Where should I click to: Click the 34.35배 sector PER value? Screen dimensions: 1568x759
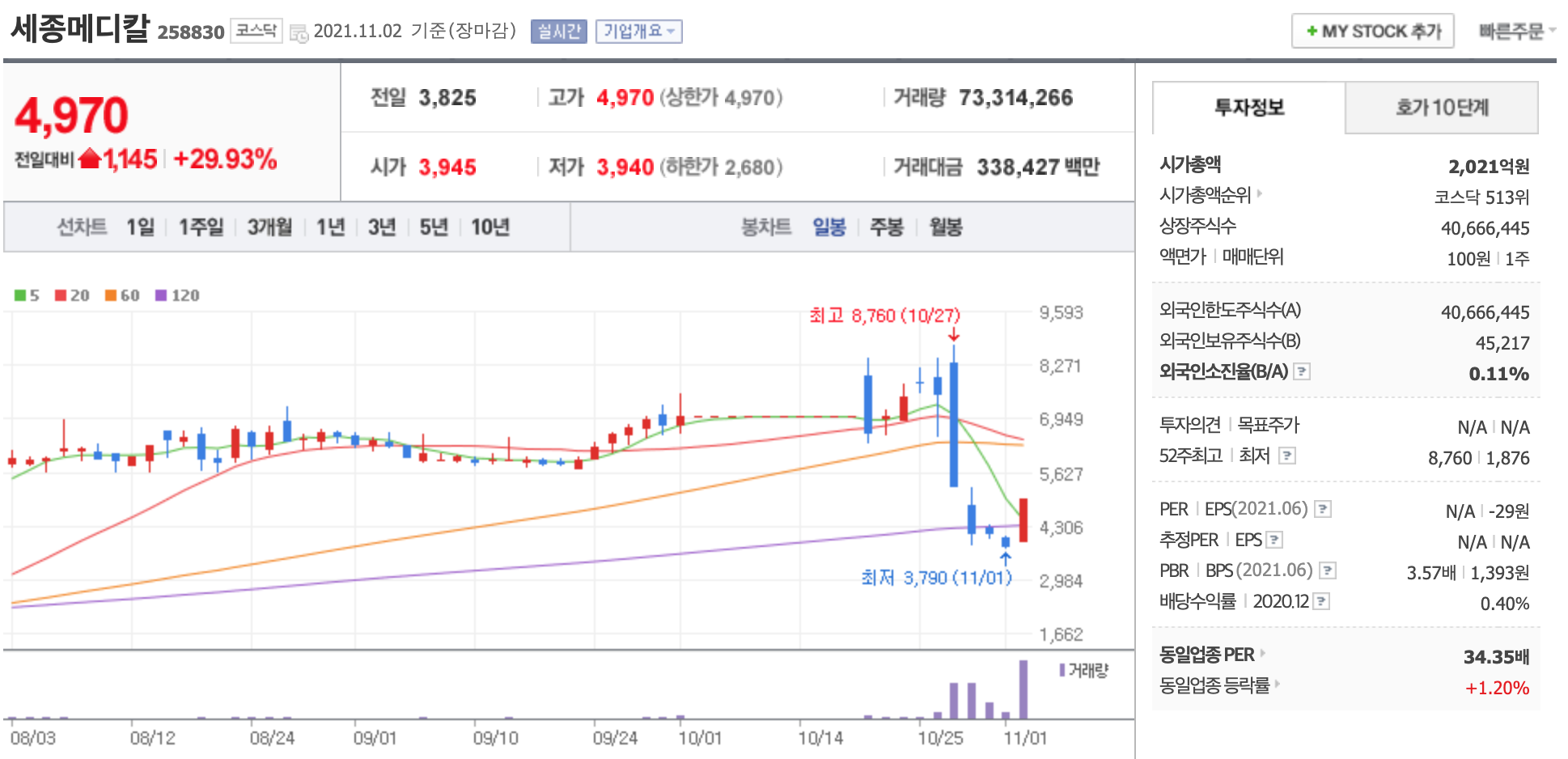(1496, 657)
